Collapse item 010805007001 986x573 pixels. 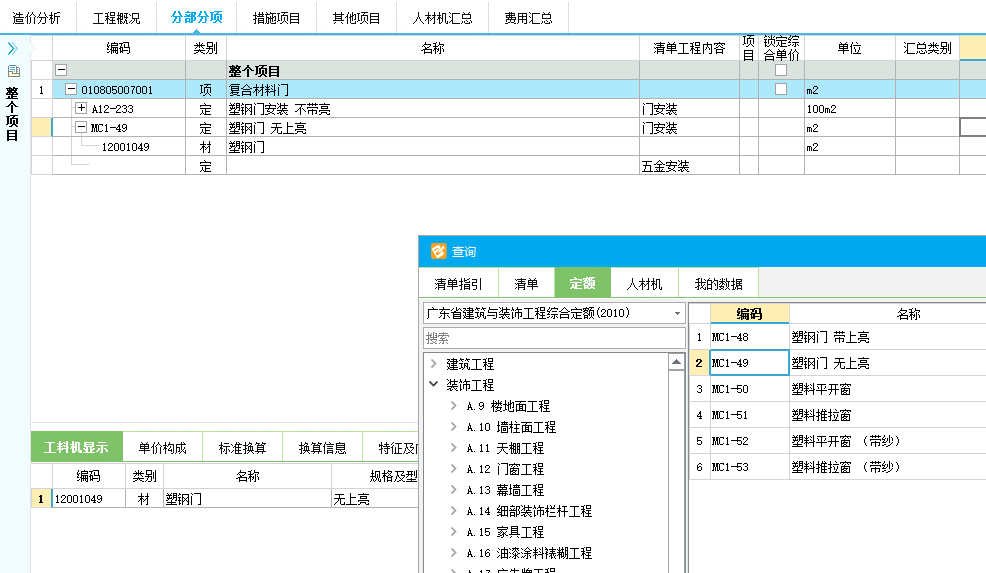71,89
